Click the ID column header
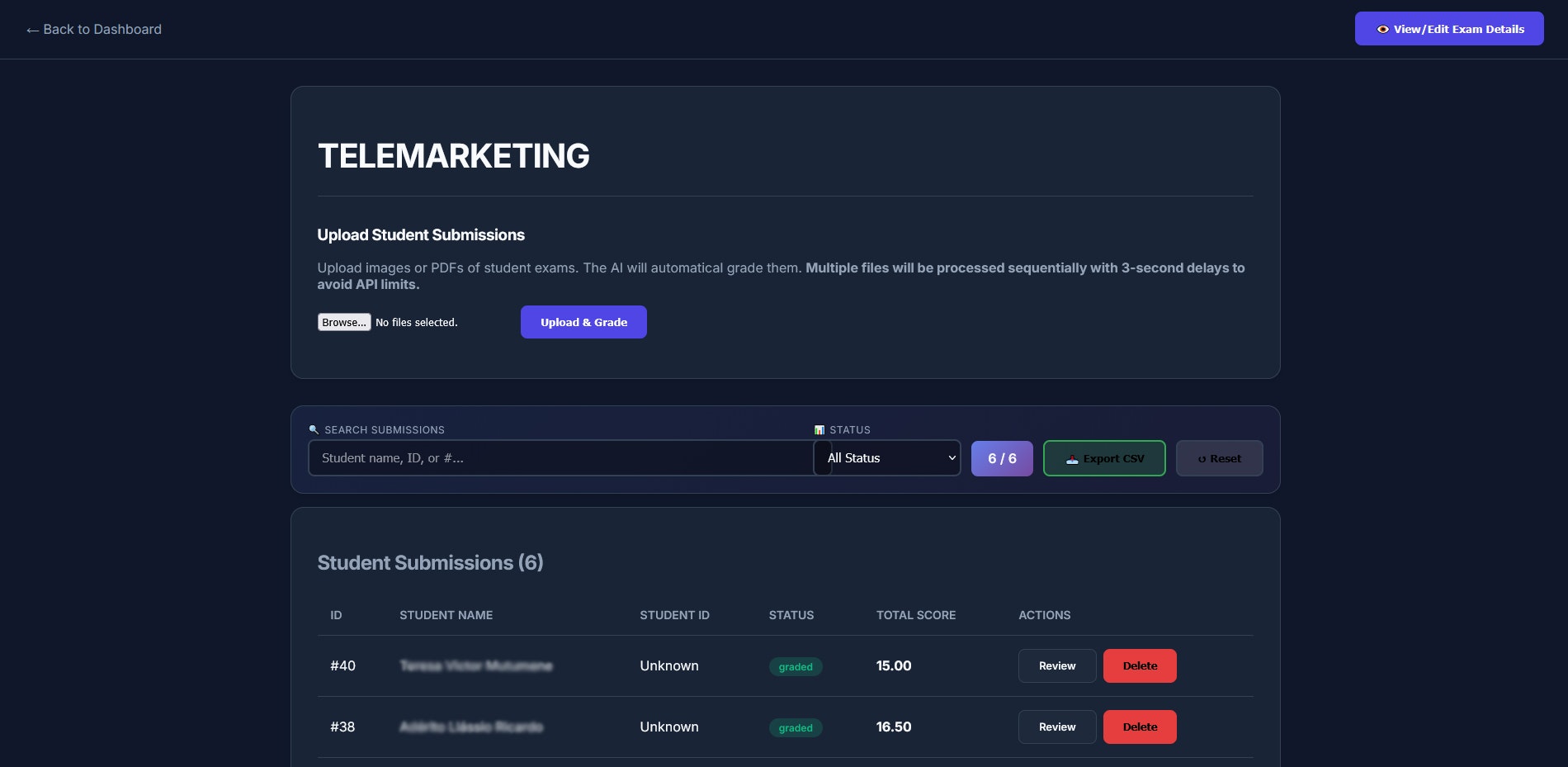 click(x=336, y=615)
